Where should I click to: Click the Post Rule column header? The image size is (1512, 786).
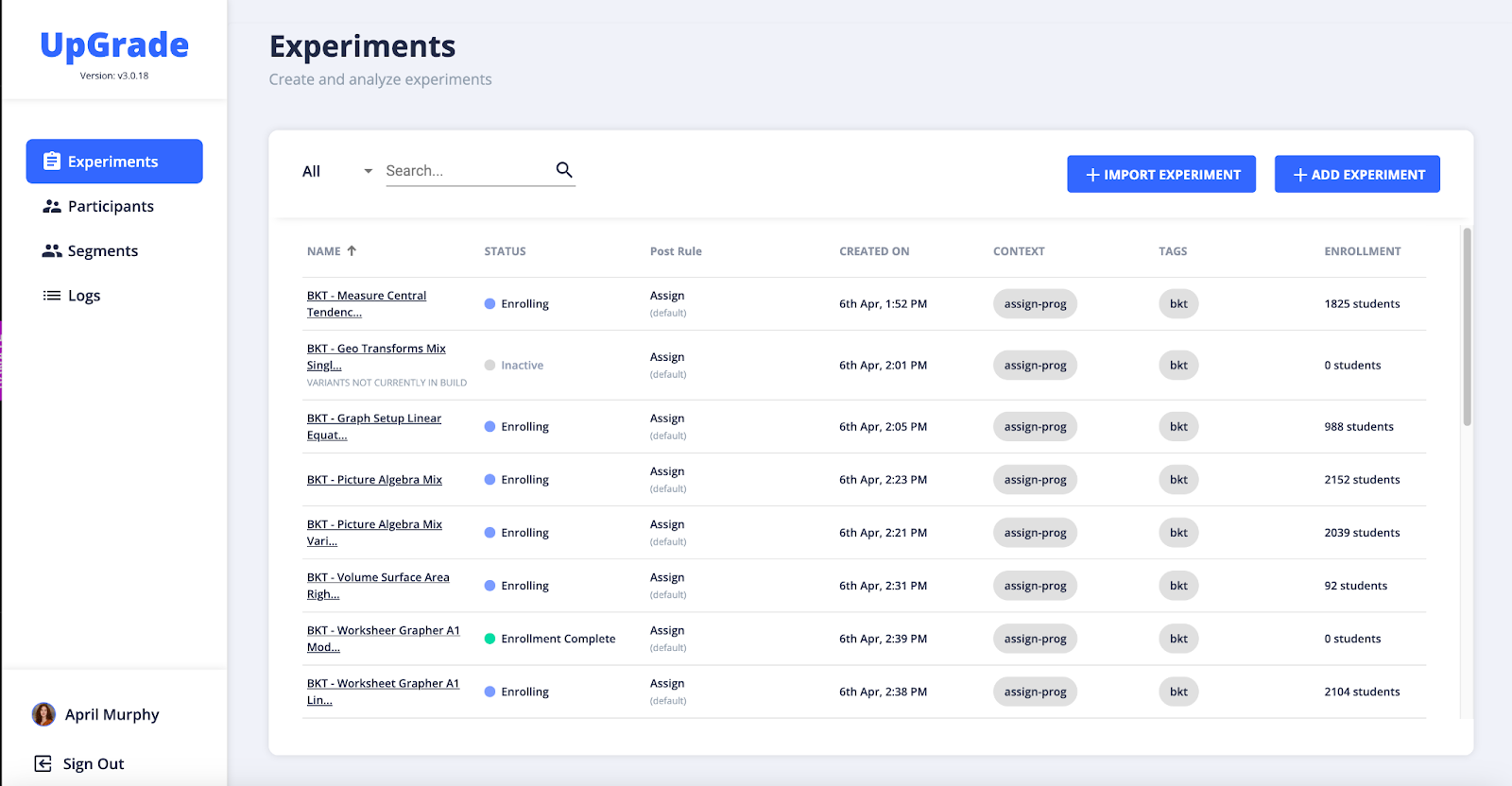click(x=676, y=251)
